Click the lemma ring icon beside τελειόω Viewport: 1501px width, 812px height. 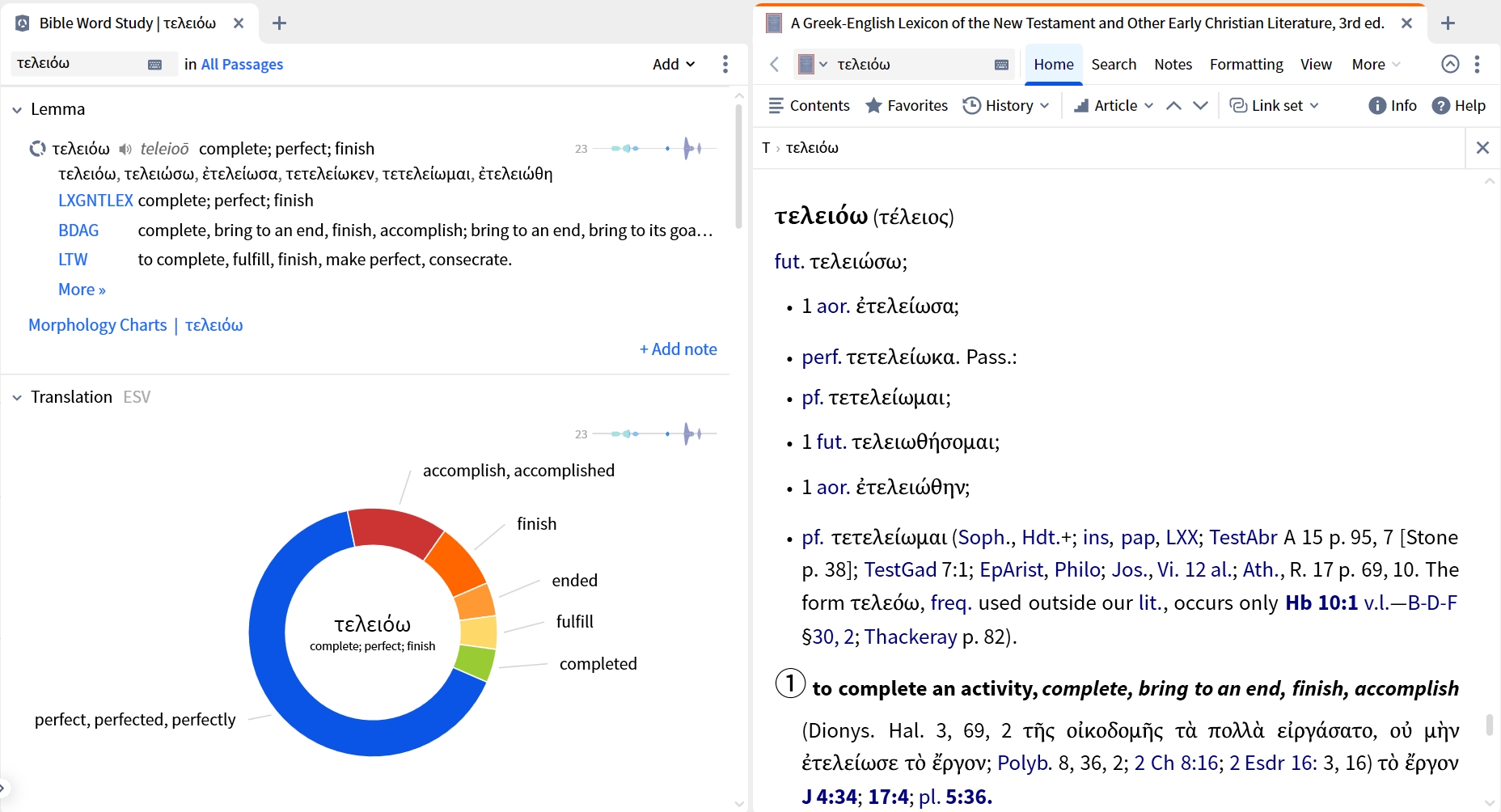pos(38,149)
